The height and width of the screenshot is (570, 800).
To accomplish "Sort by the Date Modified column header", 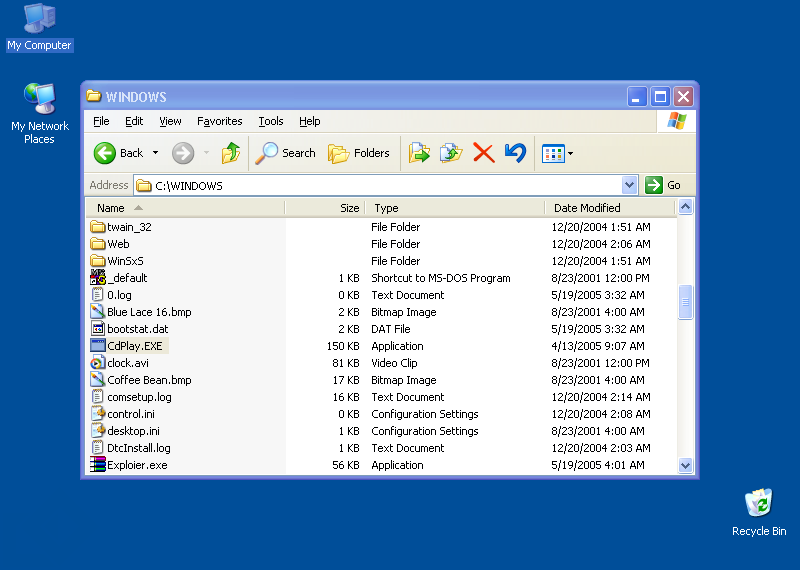I will (x=611, y=208).
